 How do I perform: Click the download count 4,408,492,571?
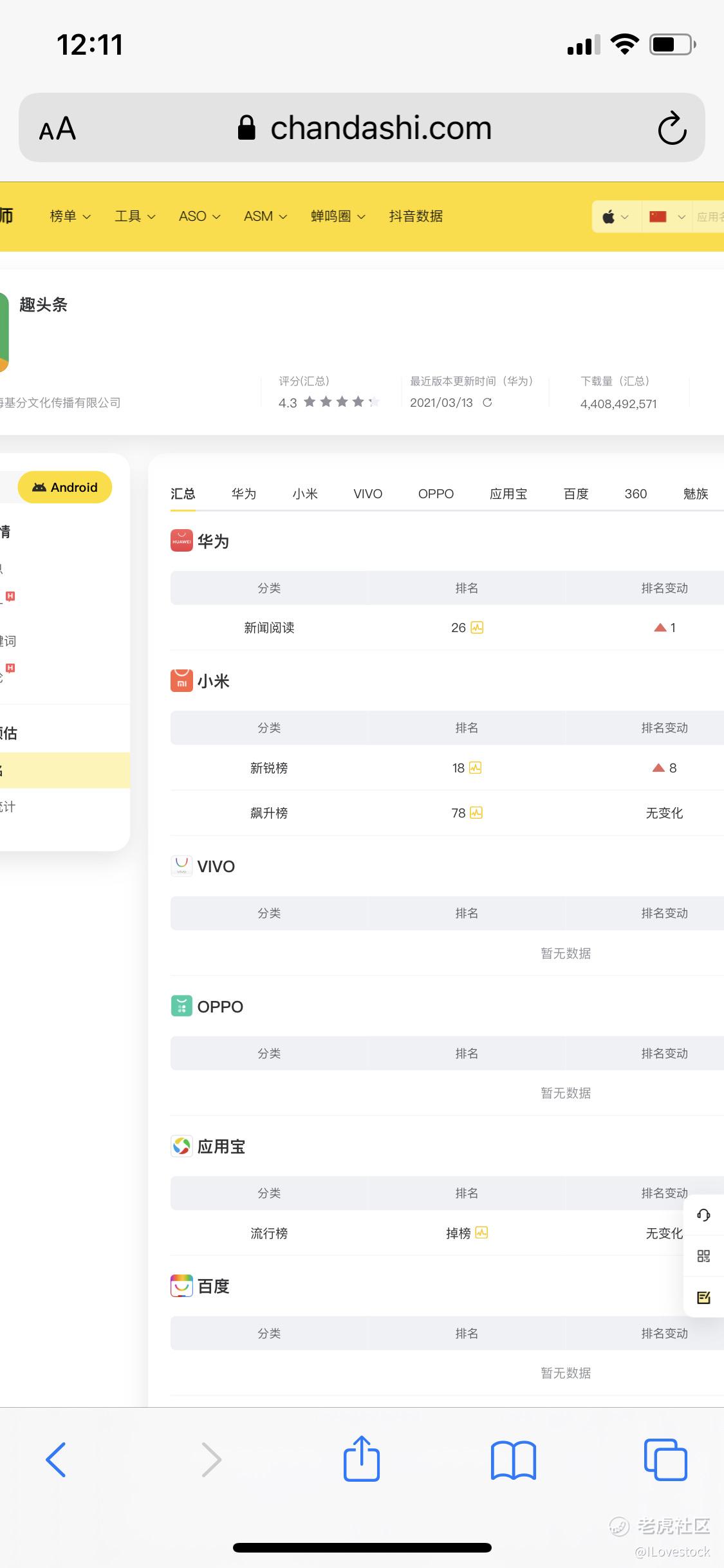(618, 404)
